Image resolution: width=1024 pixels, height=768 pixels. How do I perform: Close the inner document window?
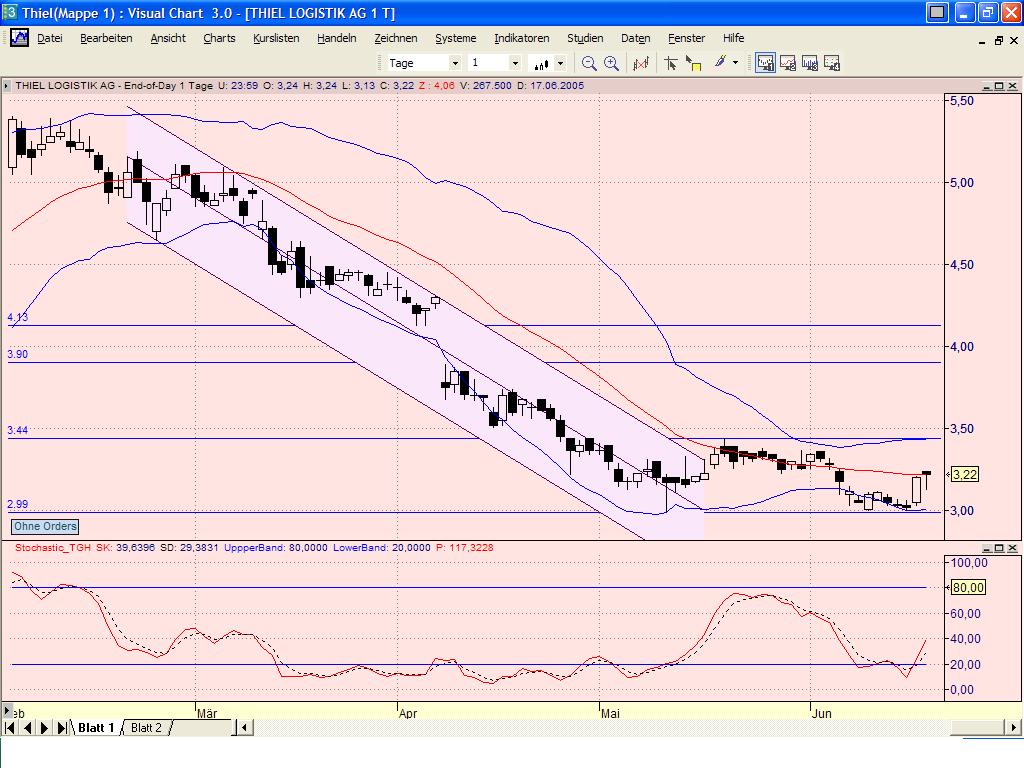(1014, 40)
